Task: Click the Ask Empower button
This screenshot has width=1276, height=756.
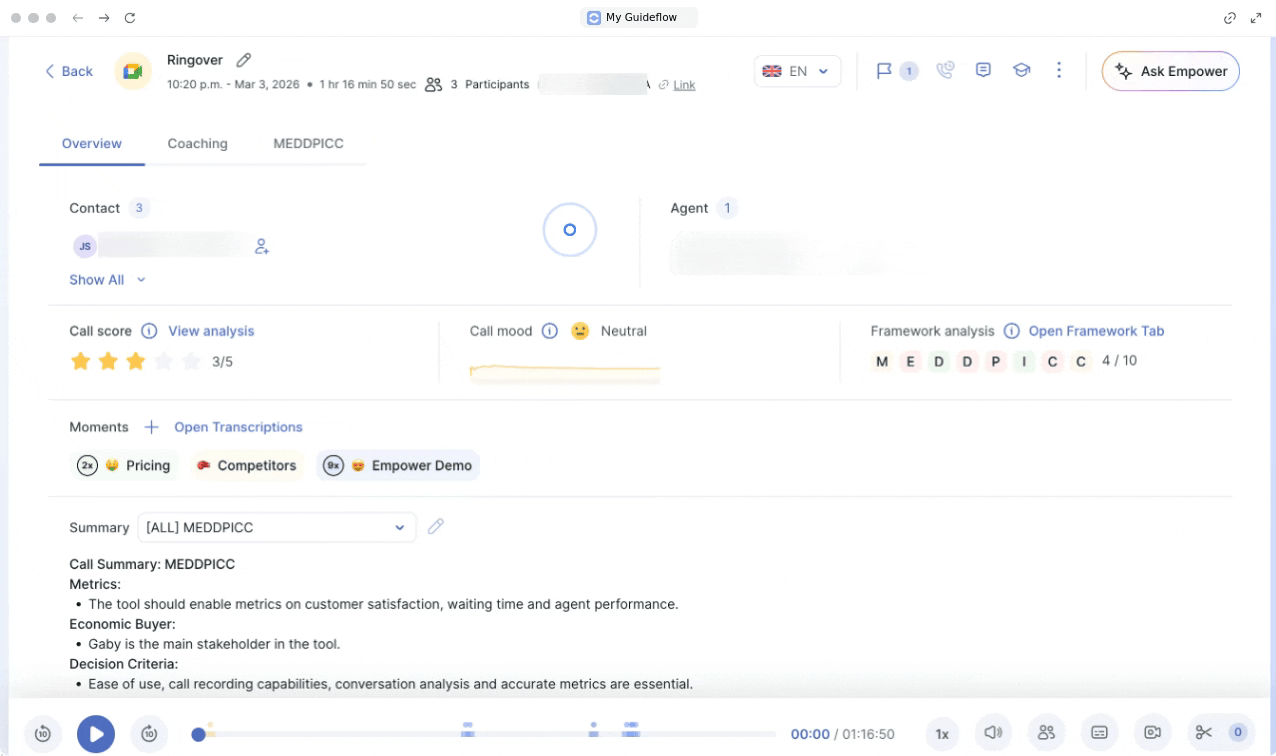Action: point(1170,71)
